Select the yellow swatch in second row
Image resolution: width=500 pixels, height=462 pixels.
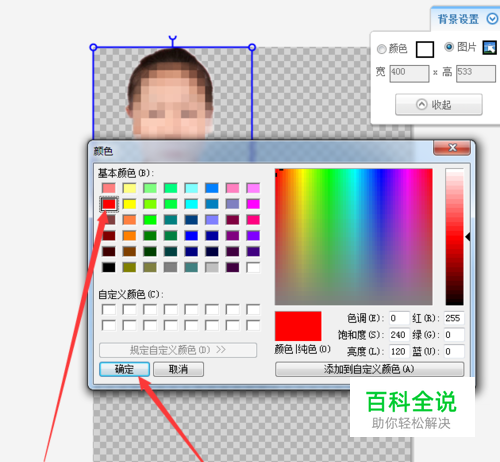129,204
